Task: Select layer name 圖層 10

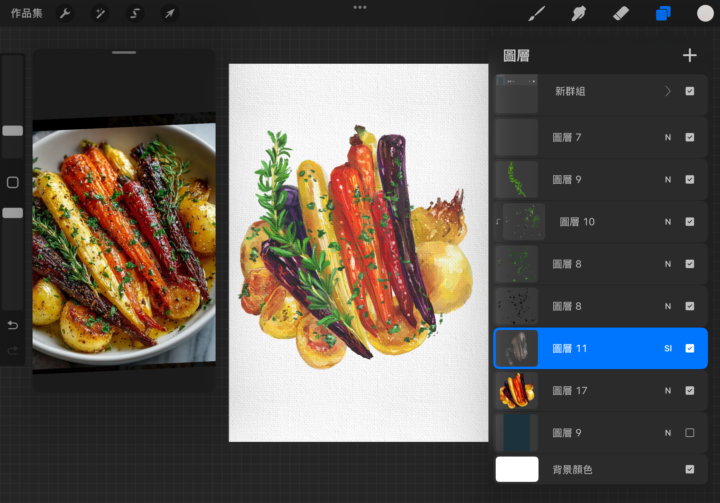Action: pyautogui.click(x=577, y=222)
